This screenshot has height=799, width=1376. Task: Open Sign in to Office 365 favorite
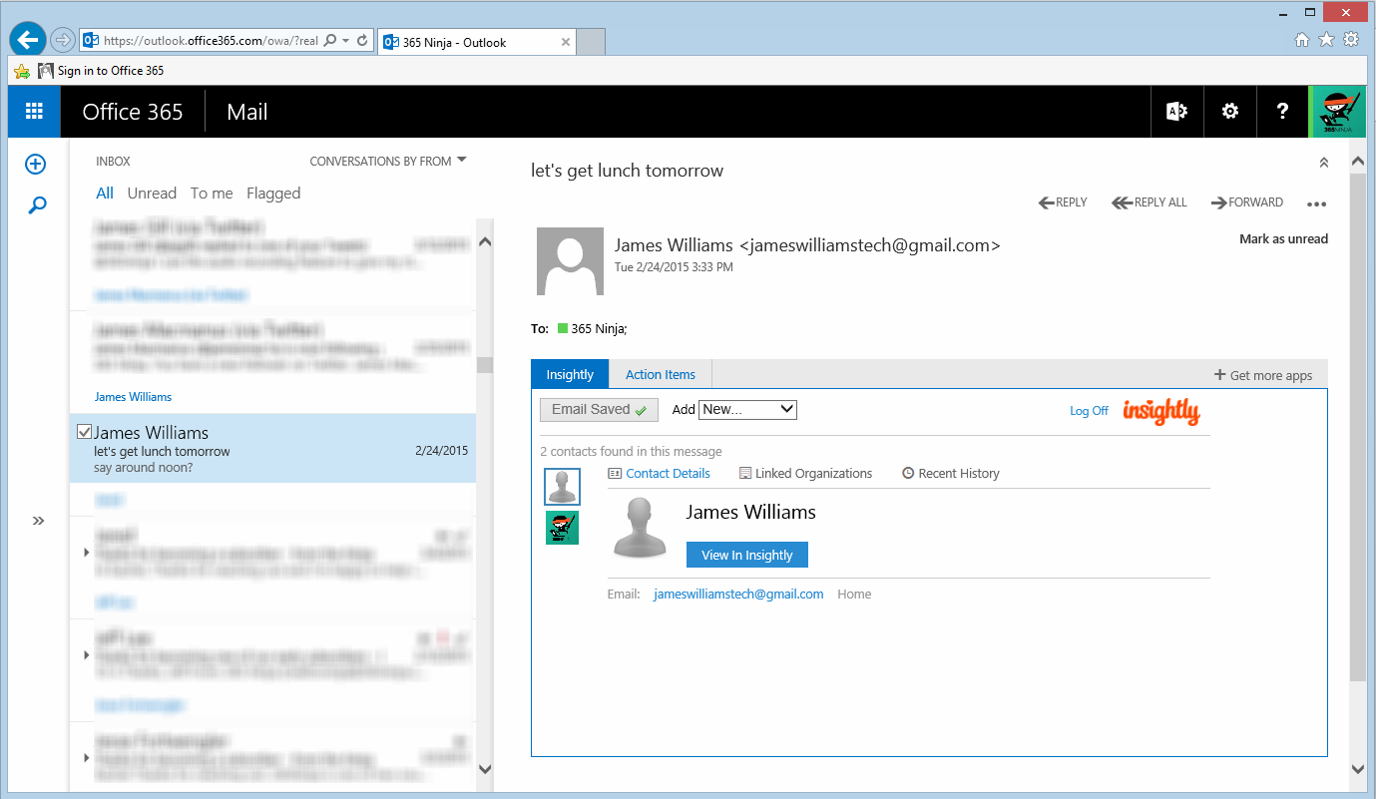click(100, 71)
